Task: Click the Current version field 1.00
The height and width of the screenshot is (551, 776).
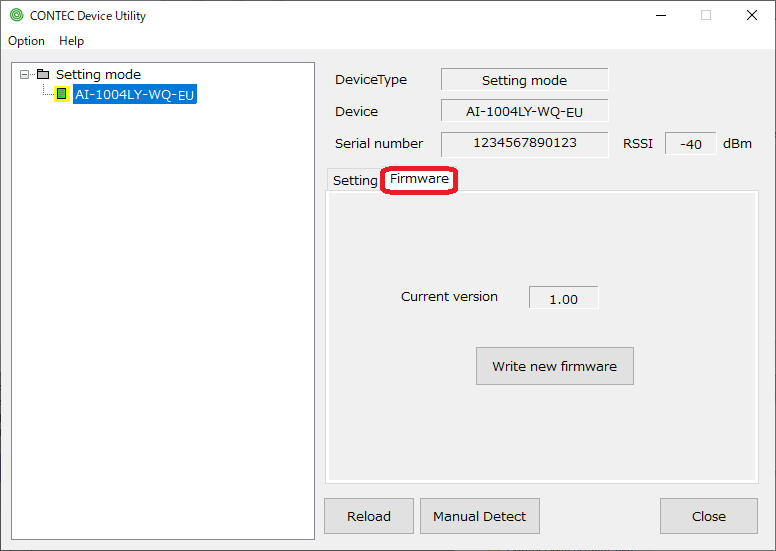Action: 564,298
